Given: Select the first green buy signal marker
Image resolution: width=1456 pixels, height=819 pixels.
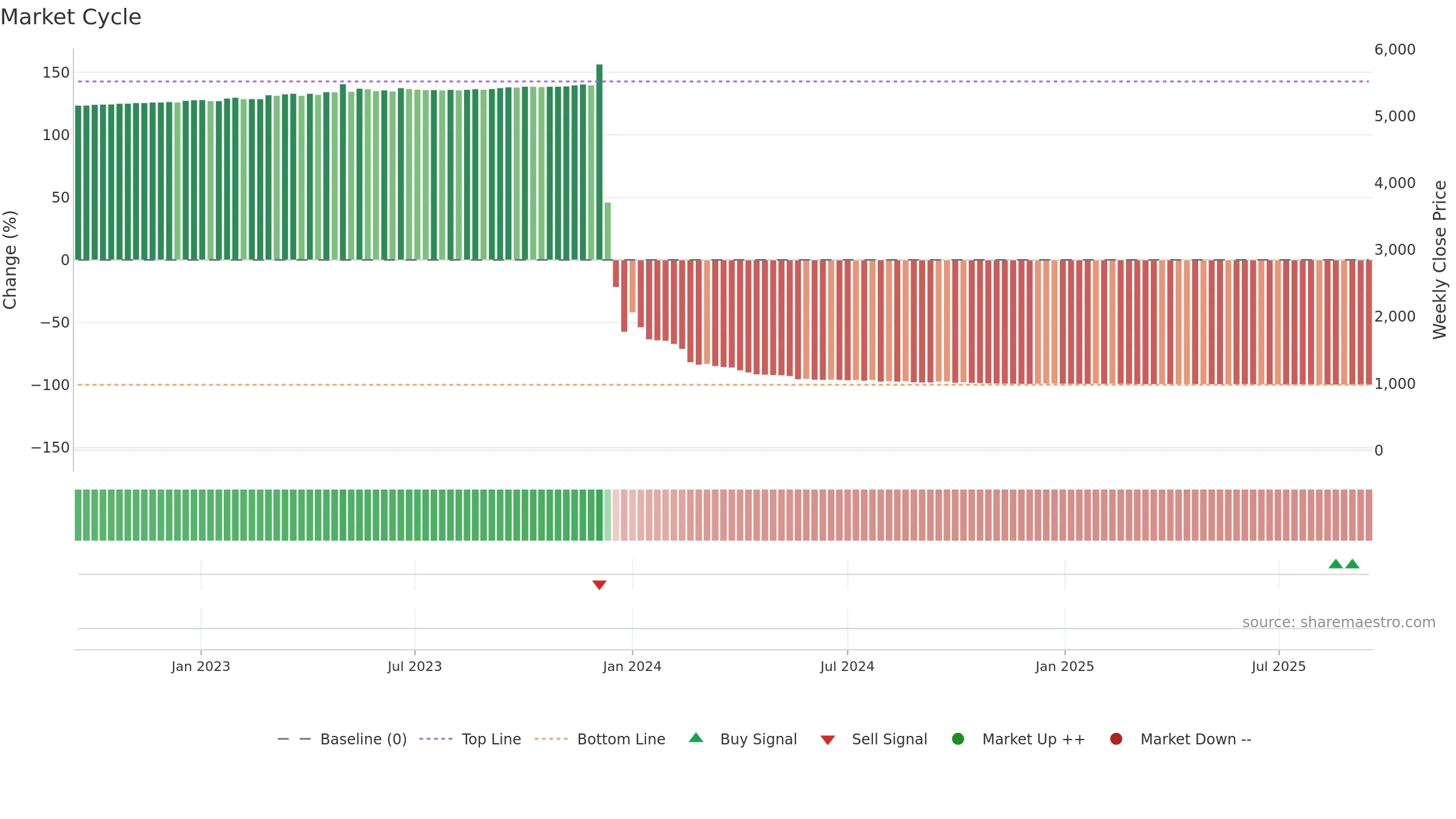Looking at the screenshot, I should 1336,564.
